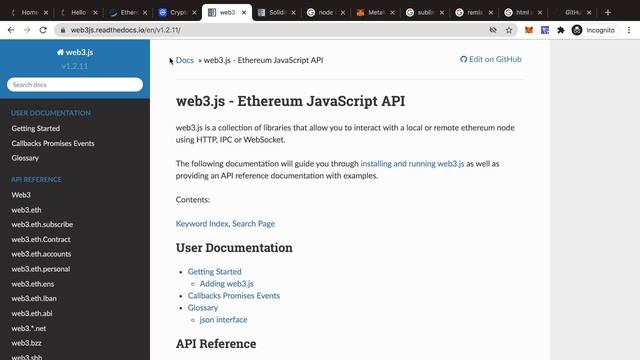This screenshot has width=640, height=360.
Task: Click the Search docs field
Action: (x=75, y=84)
